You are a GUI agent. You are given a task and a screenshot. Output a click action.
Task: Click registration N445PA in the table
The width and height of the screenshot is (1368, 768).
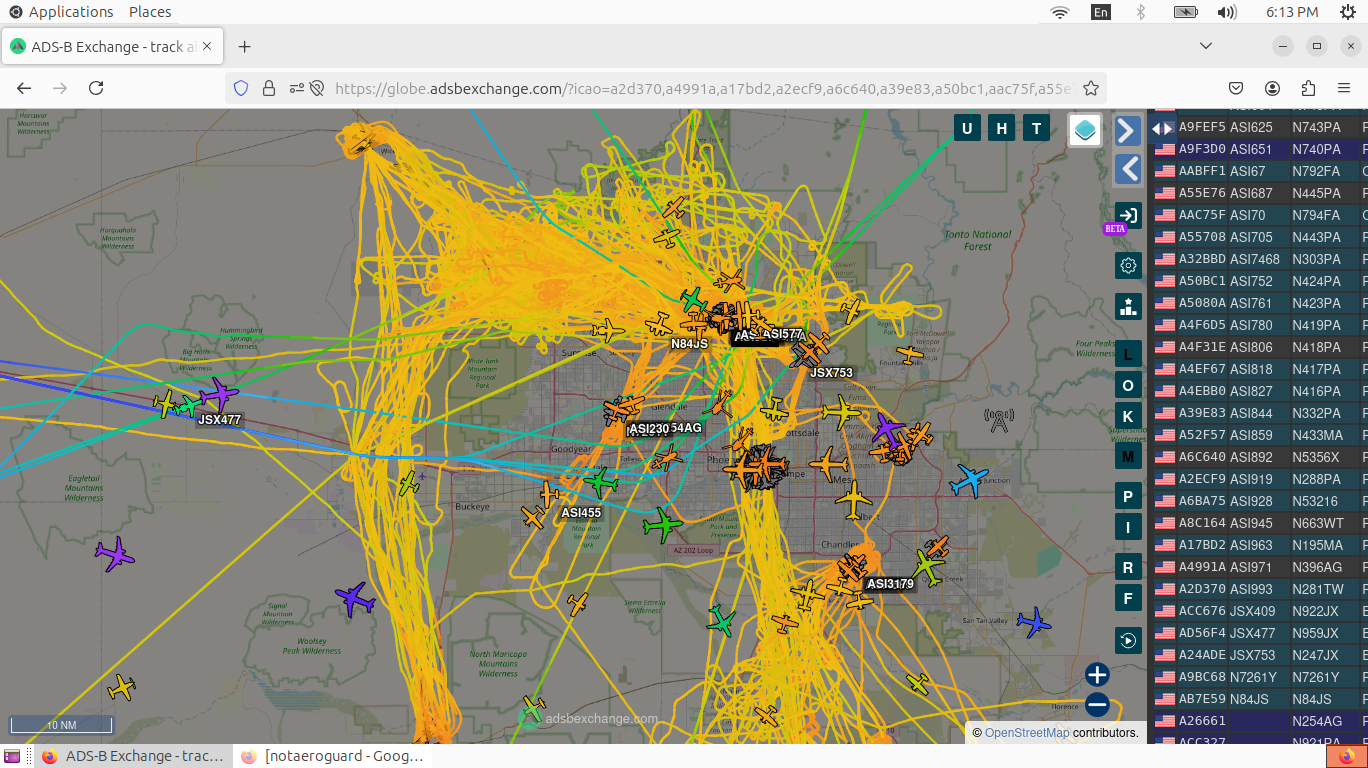pos(1316,193)
